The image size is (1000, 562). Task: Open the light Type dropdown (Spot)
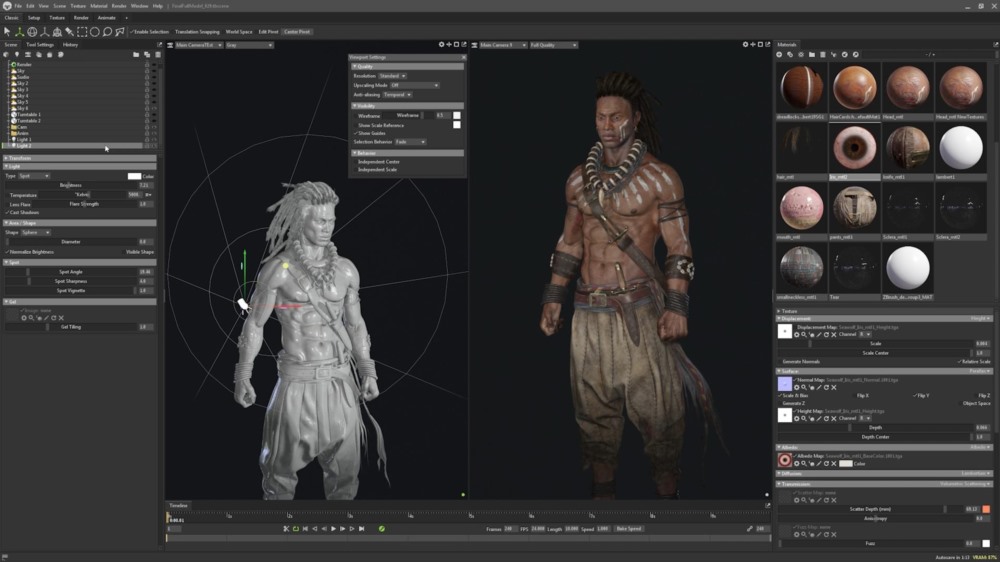[34, 176]
